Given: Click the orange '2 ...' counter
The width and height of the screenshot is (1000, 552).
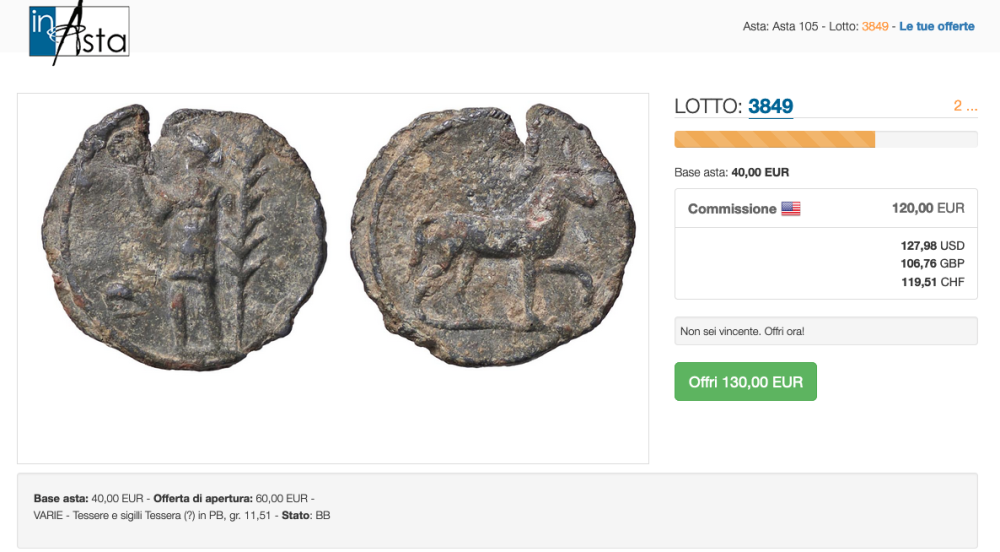Looking at the screenshot, I should point(965,106).
